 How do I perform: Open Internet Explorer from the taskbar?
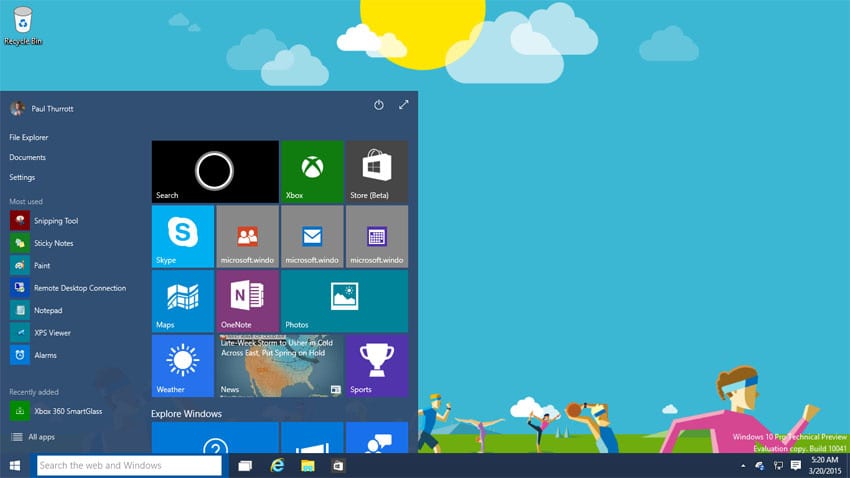pyautogui.click(x=277, y=466)
